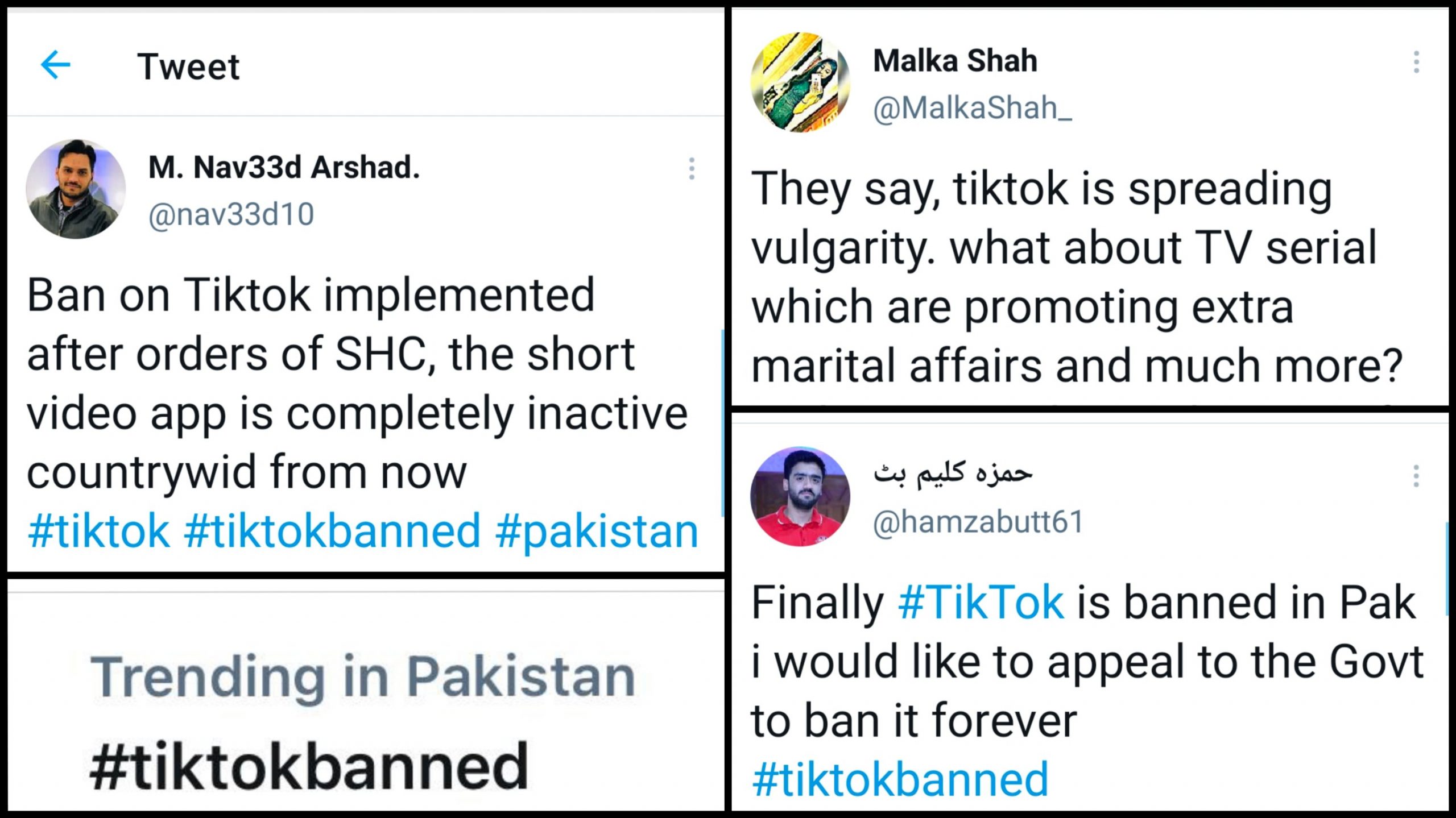Screen dimensions: 1456x818
Task: Click the Malka Shah display name
Action: (955, 61)
